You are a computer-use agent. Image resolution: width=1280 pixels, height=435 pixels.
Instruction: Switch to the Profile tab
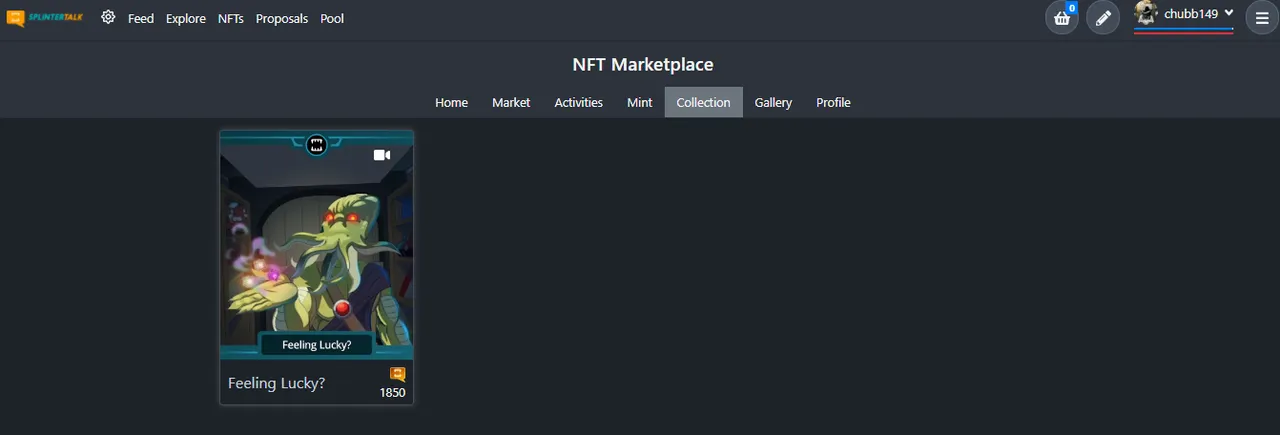click(x=833, y=102)
